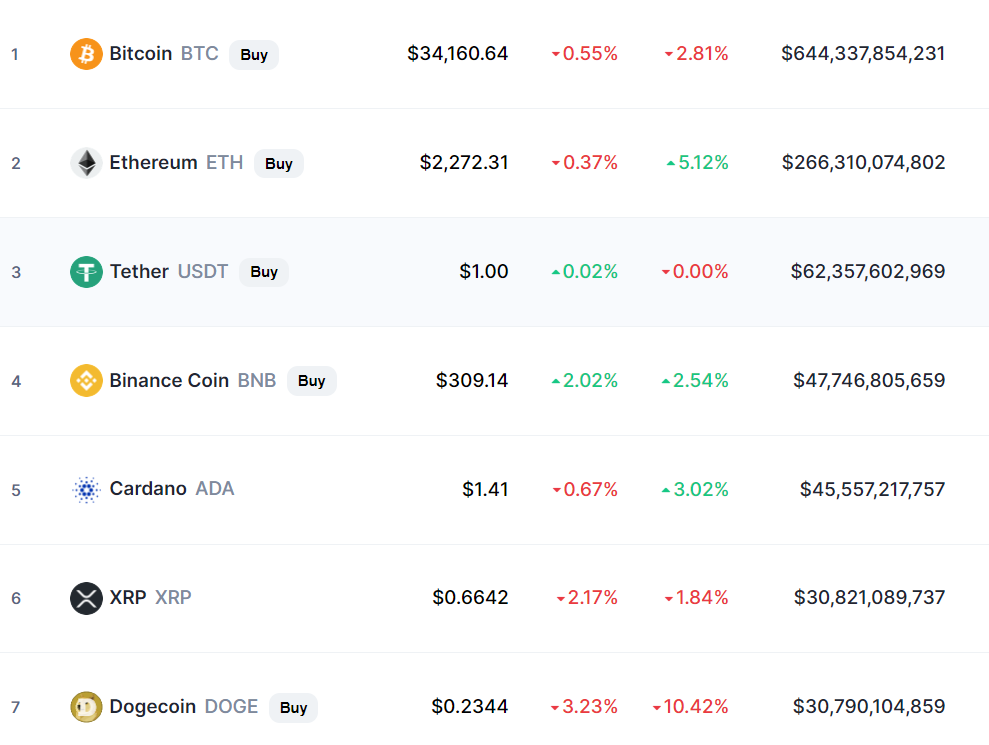Click Buy next to Ethereum ETH
989x745 pixels.
279,164
